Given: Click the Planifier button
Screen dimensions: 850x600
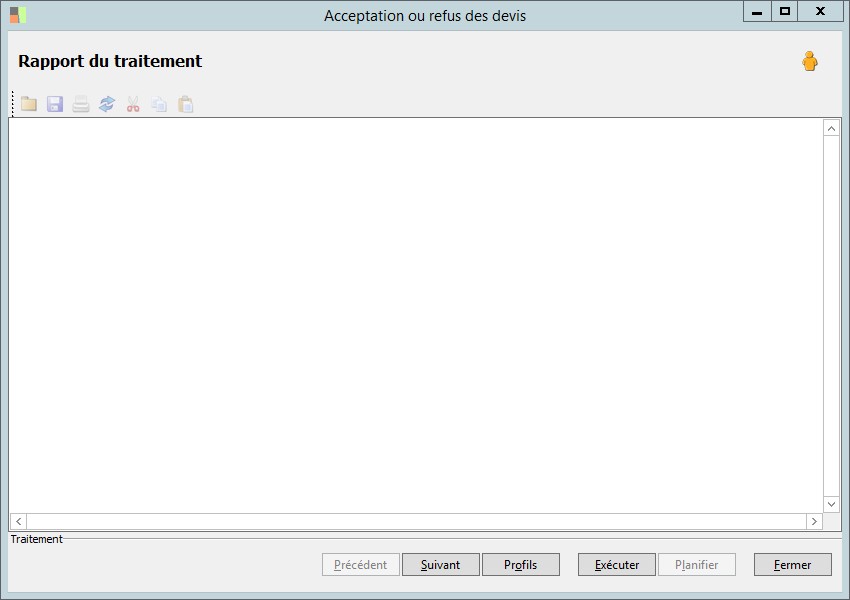Looking at the screenshot, I should (x=697, y=565).
